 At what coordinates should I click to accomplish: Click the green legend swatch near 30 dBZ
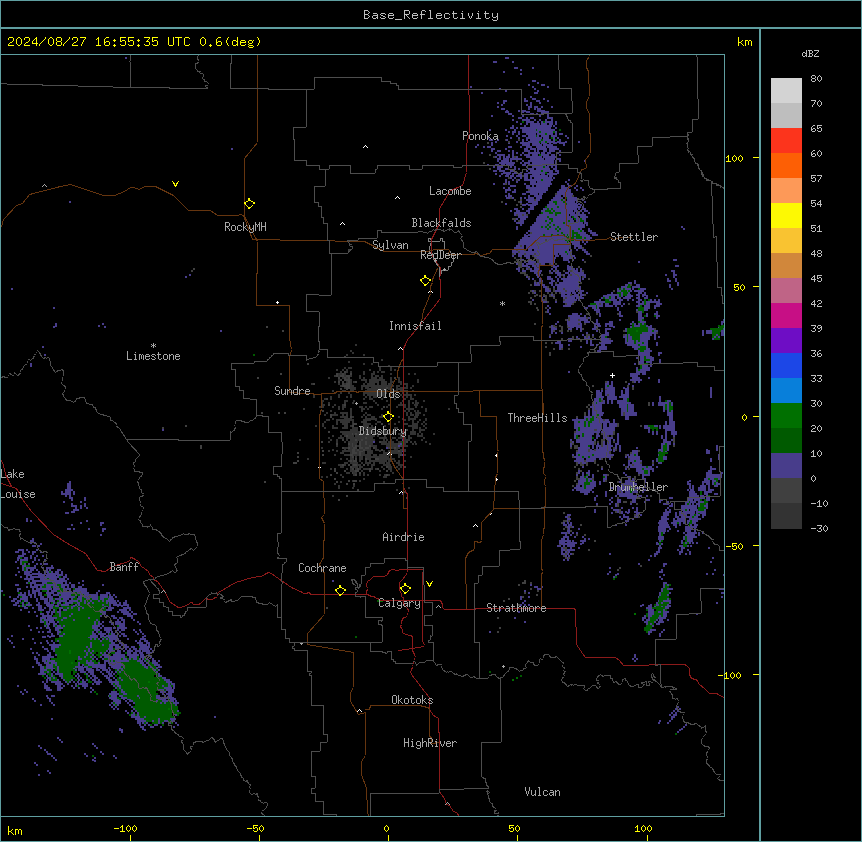click(786, 416)
